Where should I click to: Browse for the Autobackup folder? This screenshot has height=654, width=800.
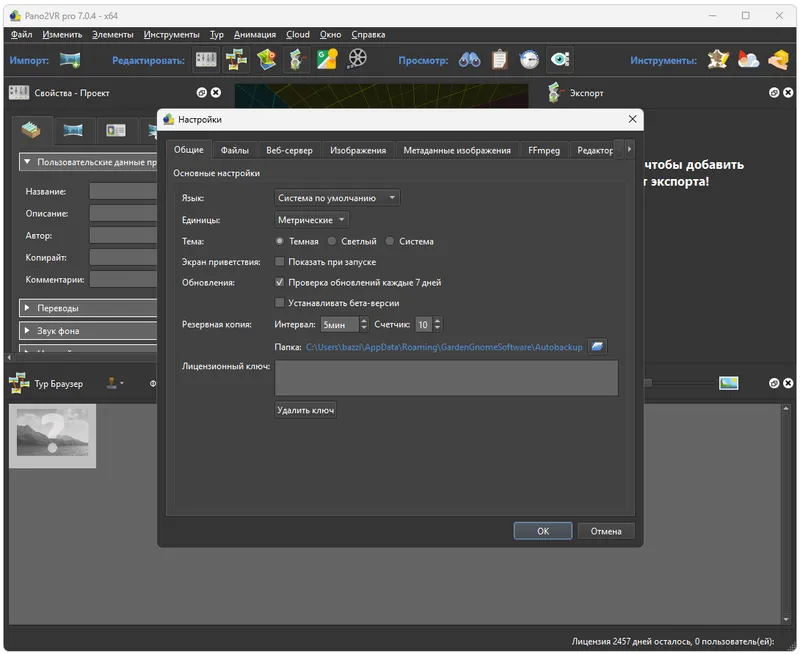point(597,347)
